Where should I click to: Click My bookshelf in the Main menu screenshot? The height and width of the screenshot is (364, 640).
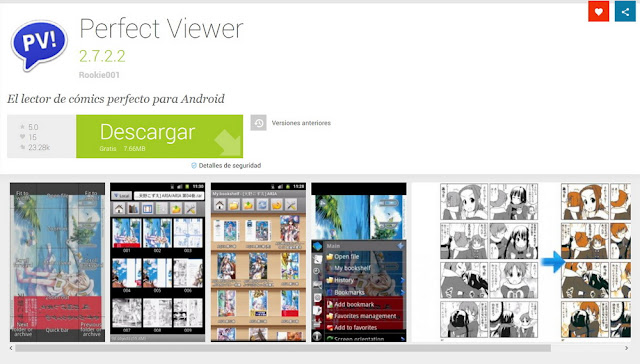352,268
